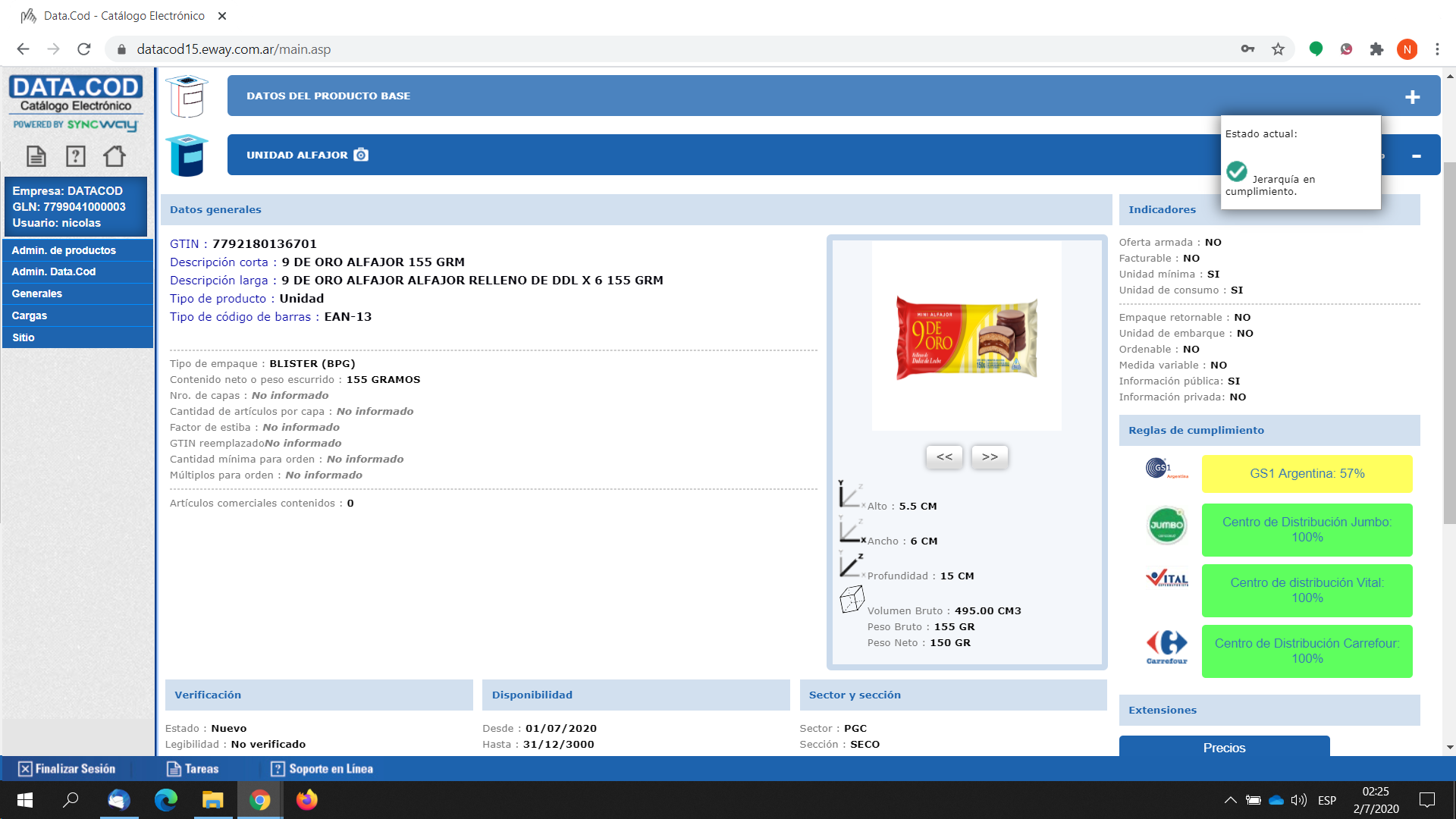Select the white base product package icon
Image resolution: width=1456 pixels, height=819 pixels.
(187, 96)
